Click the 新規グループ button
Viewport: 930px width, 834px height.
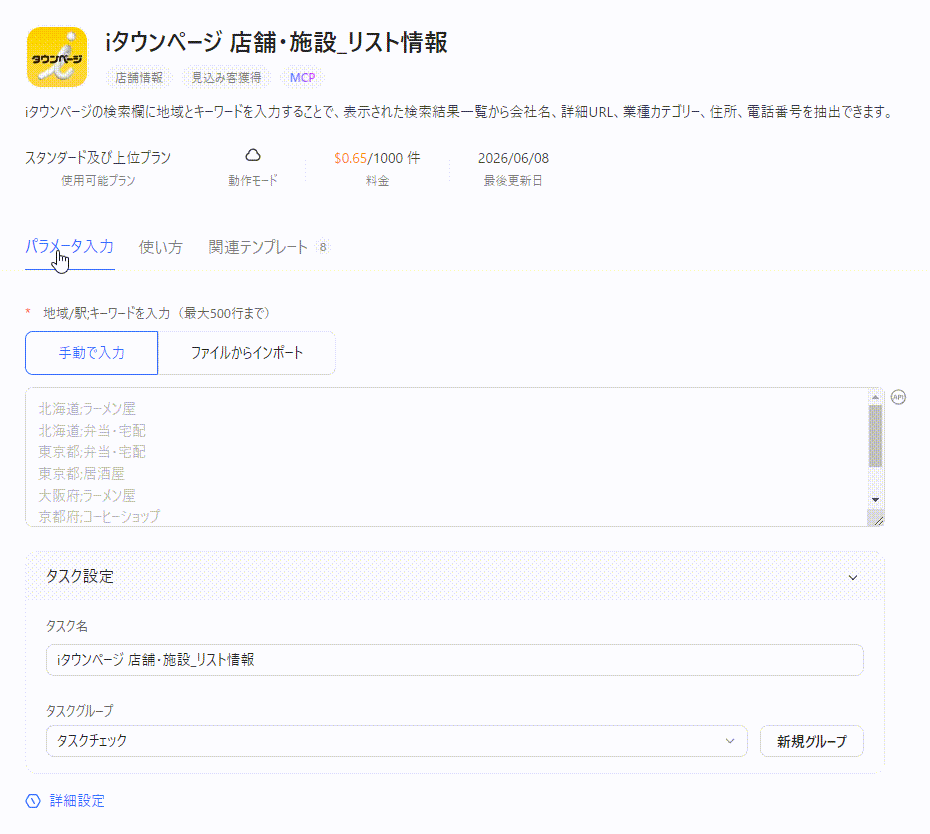point(811,741)
